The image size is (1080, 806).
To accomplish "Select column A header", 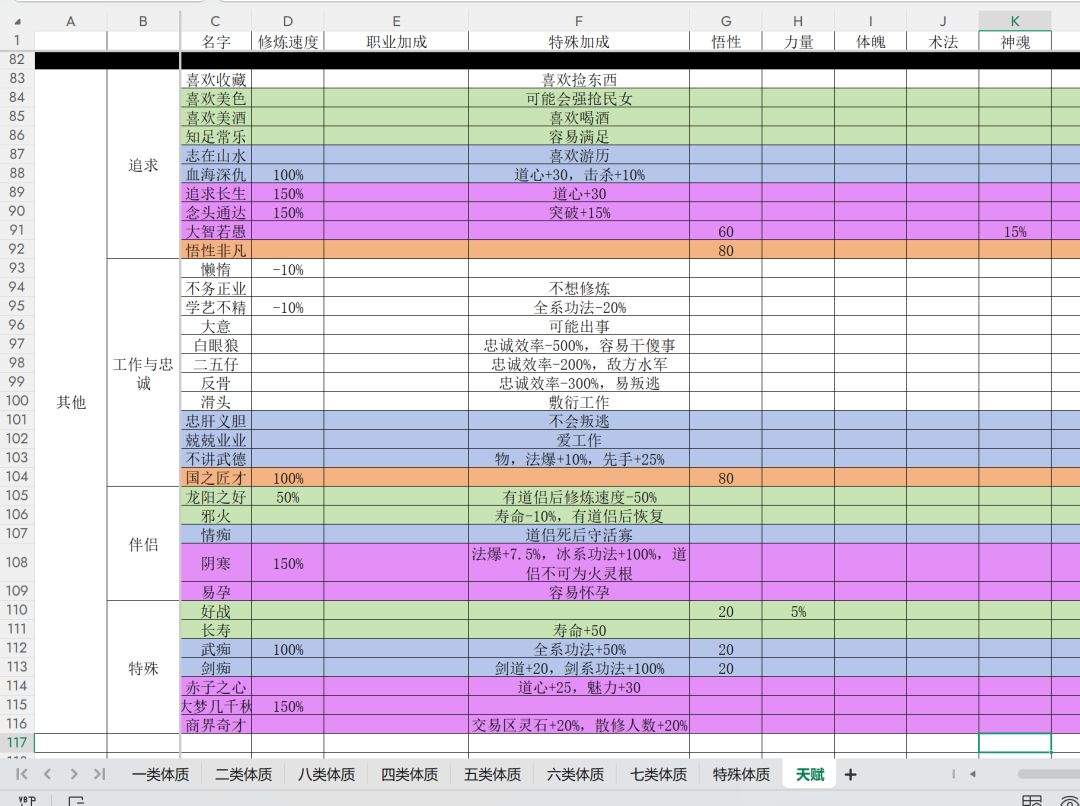I will [71, 21].
